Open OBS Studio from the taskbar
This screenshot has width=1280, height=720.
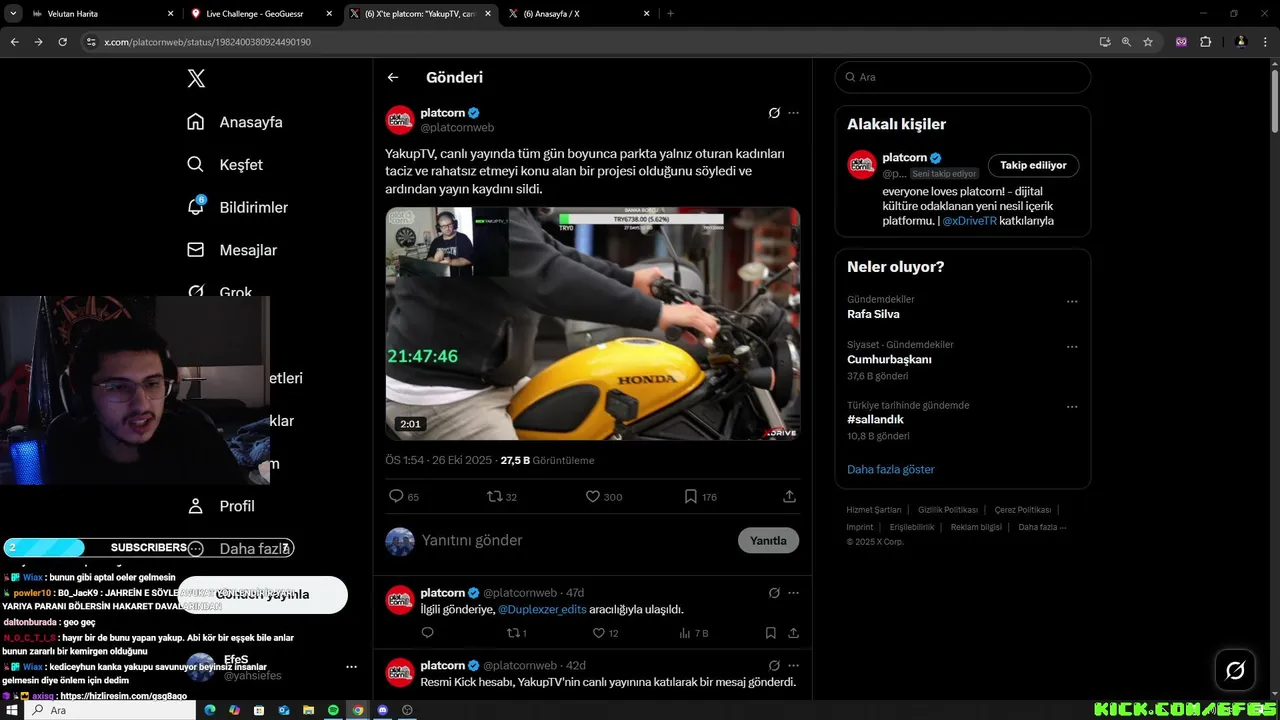pyautogui.click(x=407, y=710)
